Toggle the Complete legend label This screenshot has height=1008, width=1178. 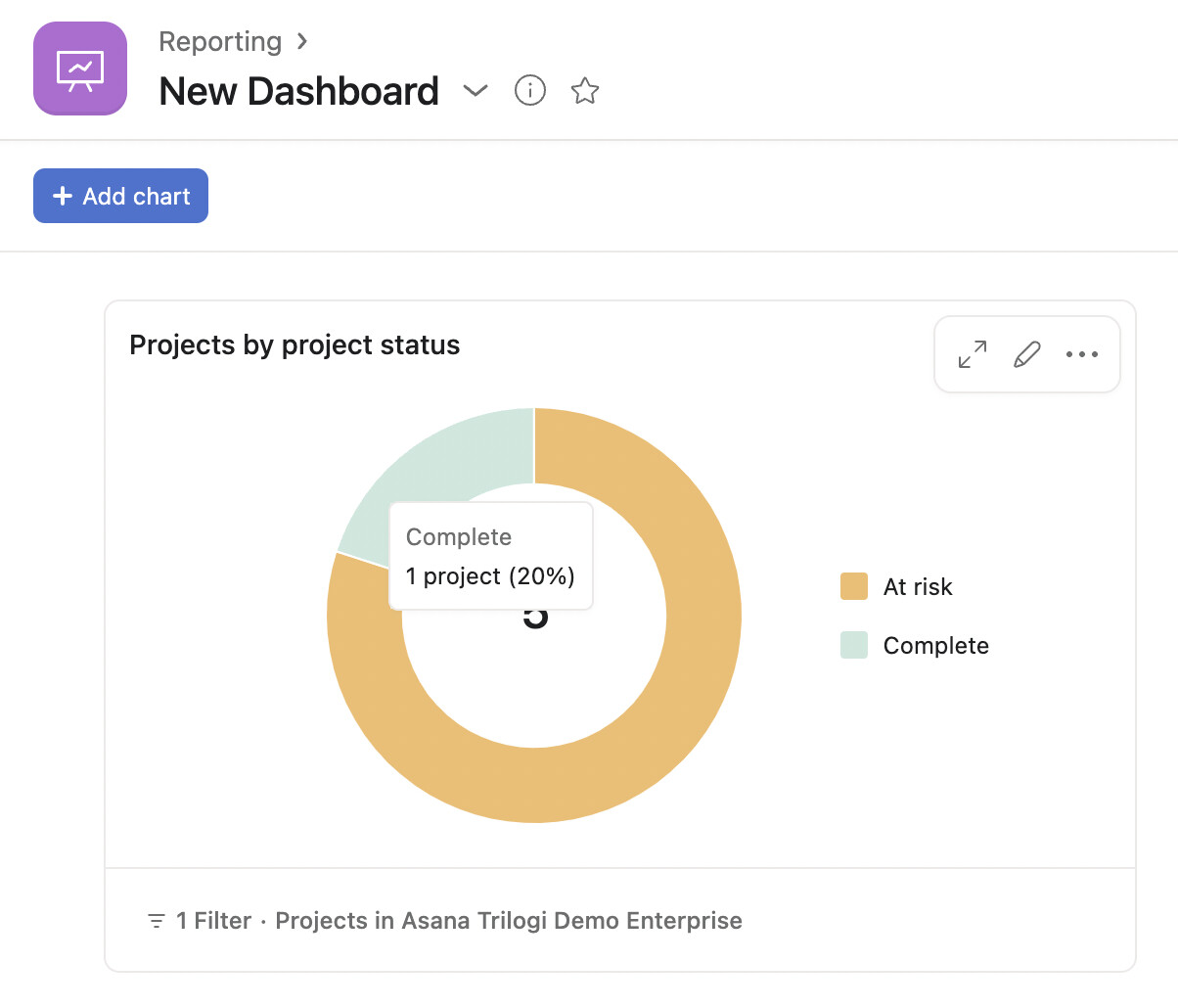(x=935, y=645)
